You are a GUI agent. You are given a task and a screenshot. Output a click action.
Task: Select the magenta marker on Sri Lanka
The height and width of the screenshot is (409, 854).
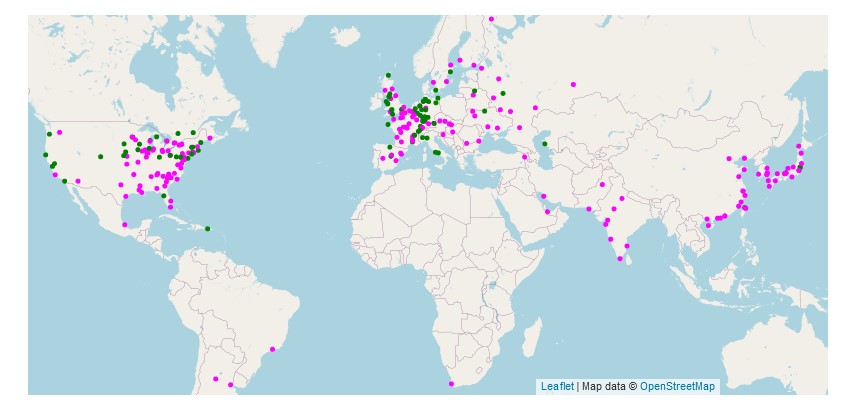(x=621, y=260)
